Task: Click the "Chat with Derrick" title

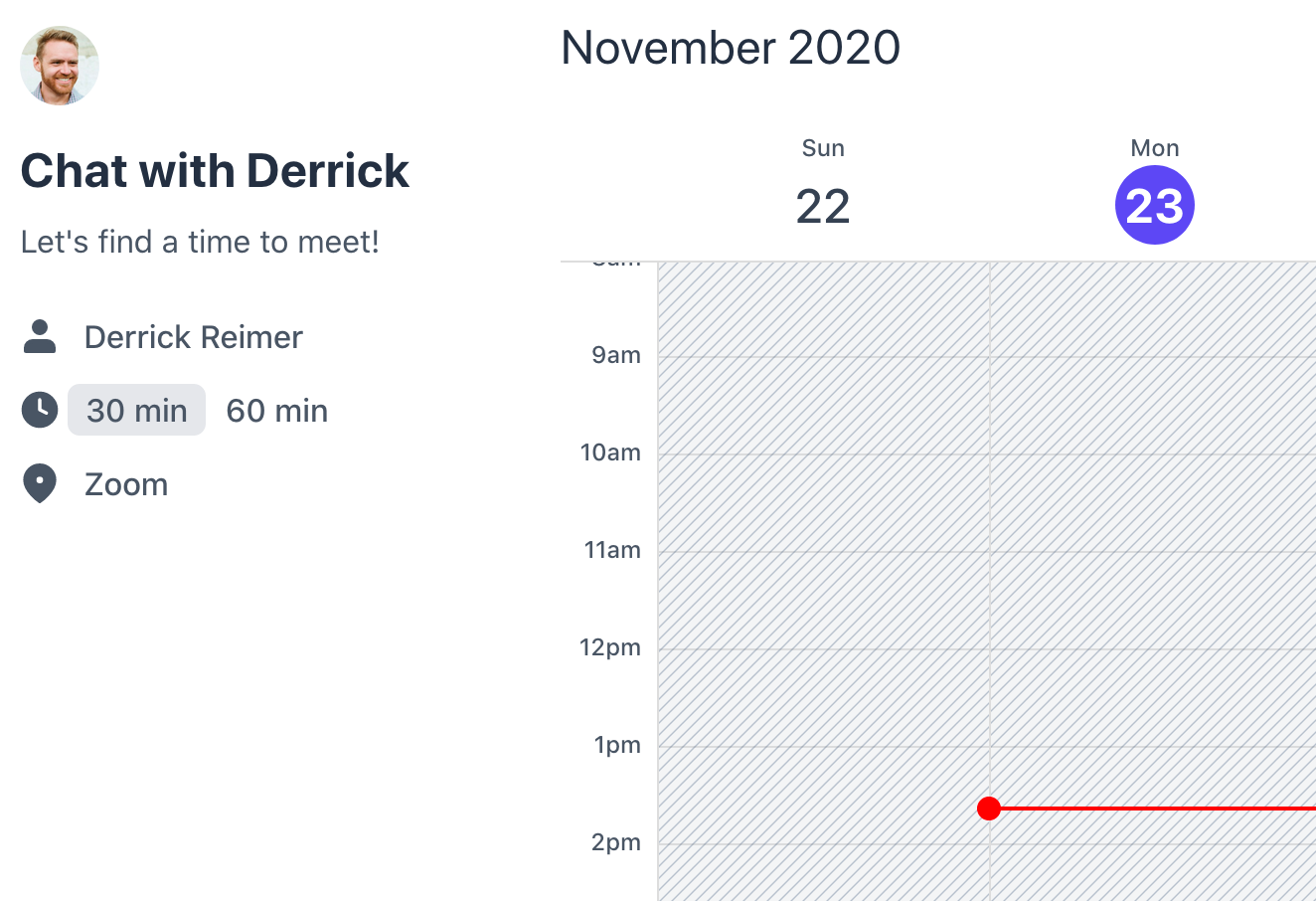Action: pos(215,171)
